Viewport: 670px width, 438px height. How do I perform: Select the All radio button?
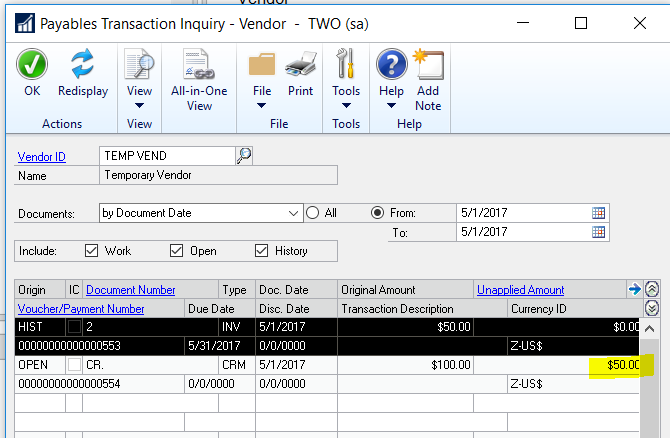(x=313, y=213)
